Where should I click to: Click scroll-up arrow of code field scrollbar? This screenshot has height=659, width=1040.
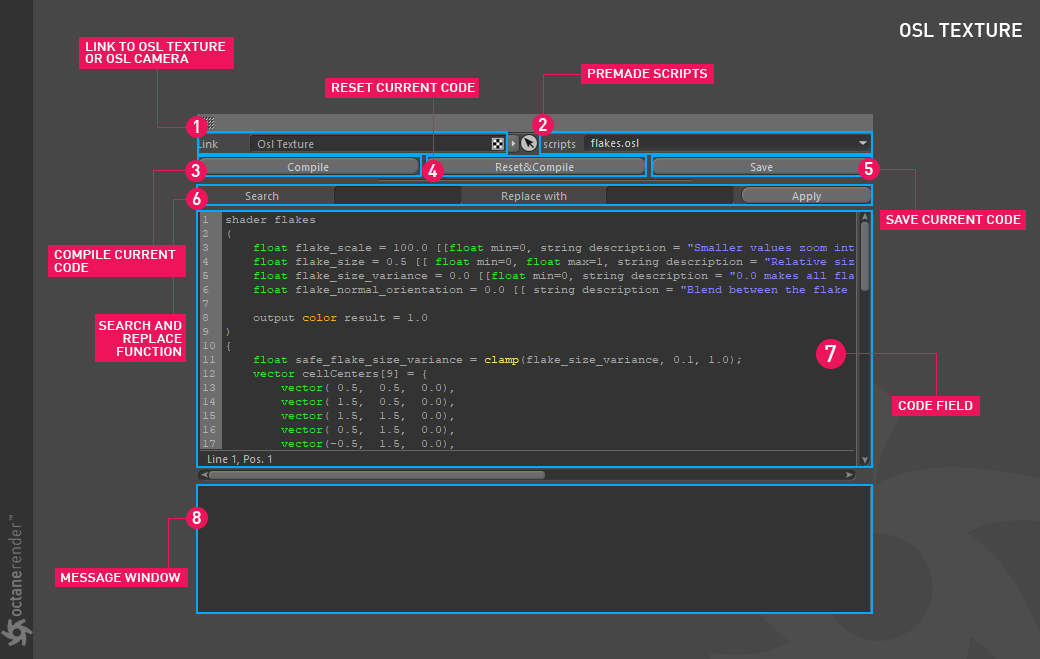(864, 217)
